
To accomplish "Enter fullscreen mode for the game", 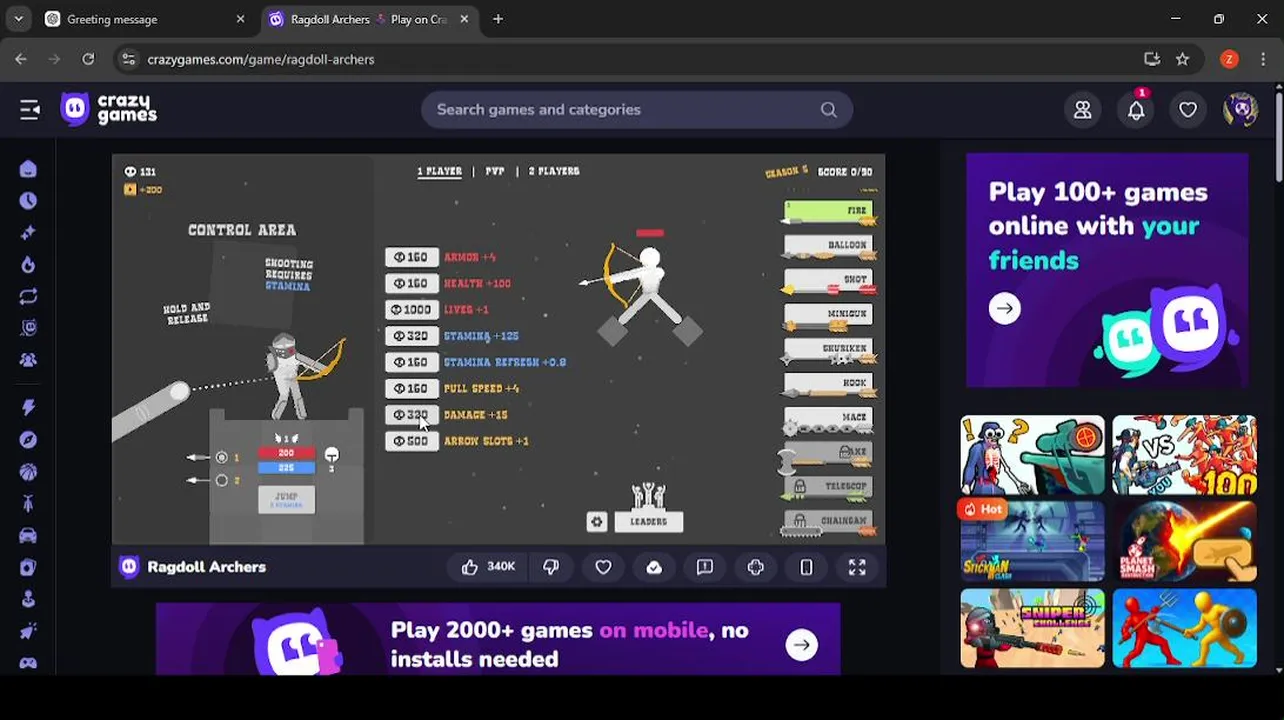I will tap(857, 567).
